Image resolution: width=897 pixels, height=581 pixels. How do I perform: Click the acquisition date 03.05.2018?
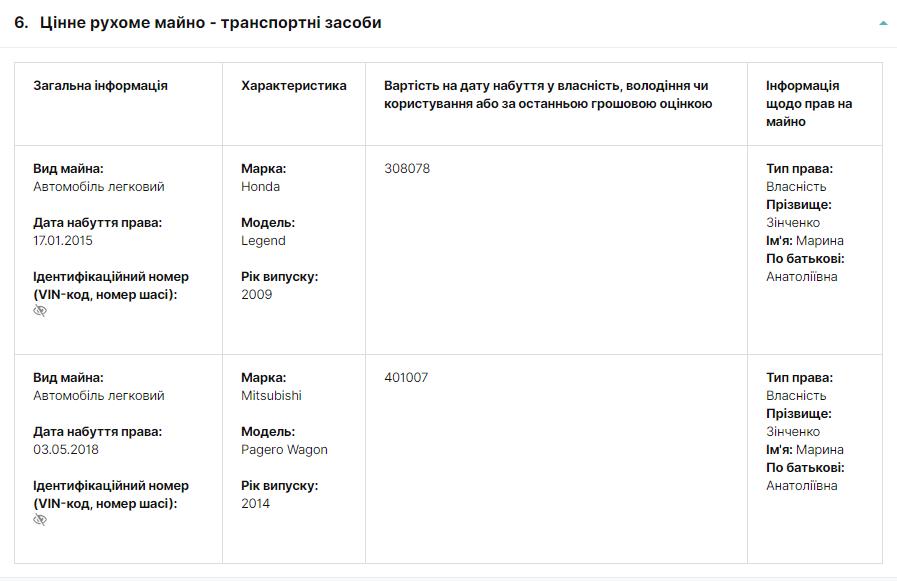point(65,450)
